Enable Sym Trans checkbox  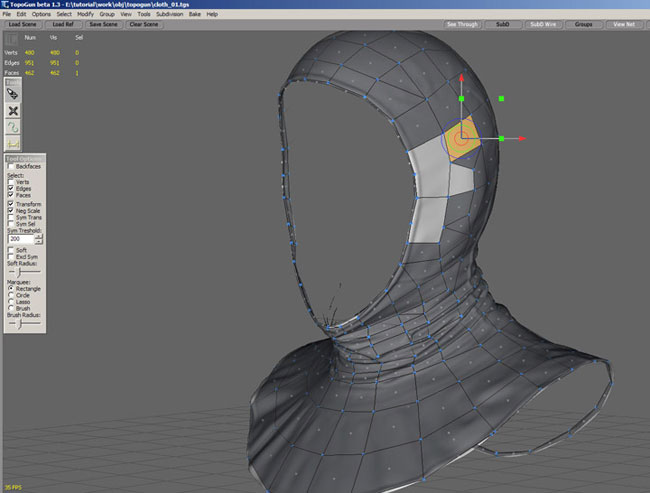coord(11,217)
